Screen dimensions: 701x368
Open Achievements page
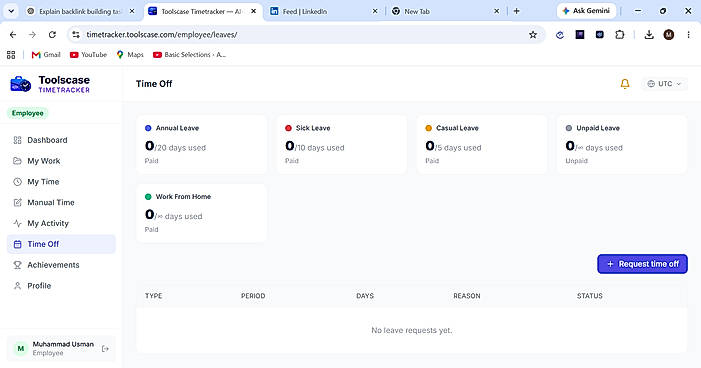click(x=61, y=265)
